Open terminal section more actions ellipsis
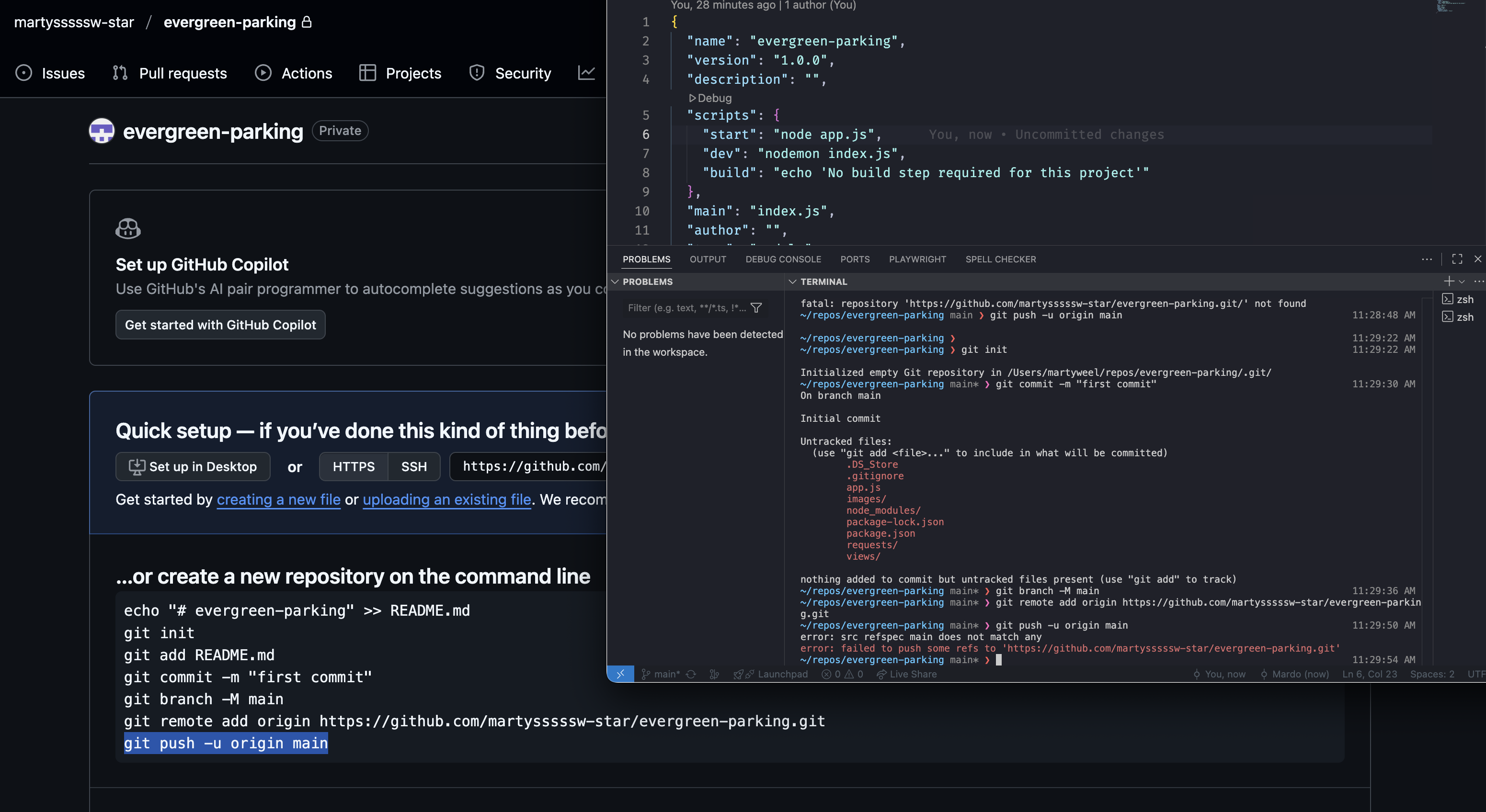The height and width of the screenshot is (812, 1486). (1478, 282)
